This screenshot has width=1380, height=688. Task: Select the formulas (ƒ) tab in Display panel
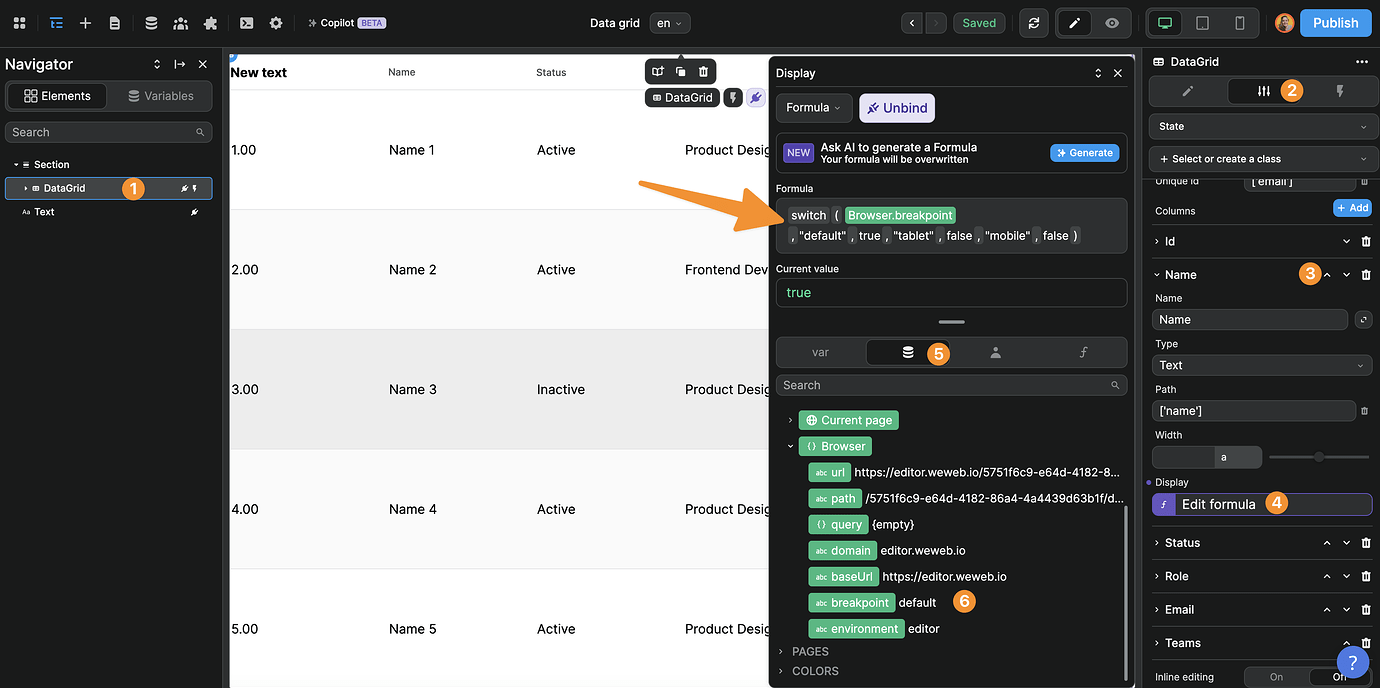(x=1083, y=352)
